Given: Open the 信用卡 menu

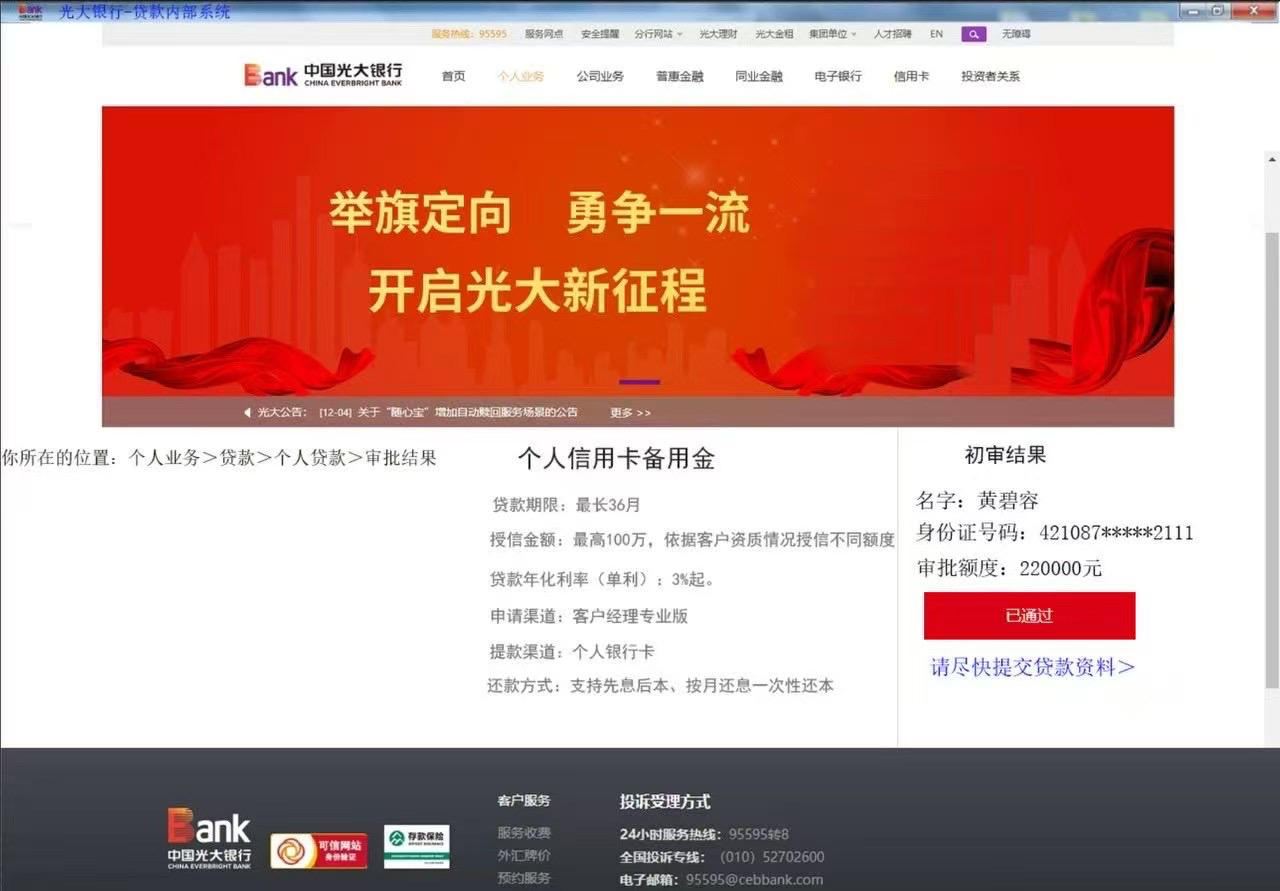Looking at the screenshot, I should [911, 76].
